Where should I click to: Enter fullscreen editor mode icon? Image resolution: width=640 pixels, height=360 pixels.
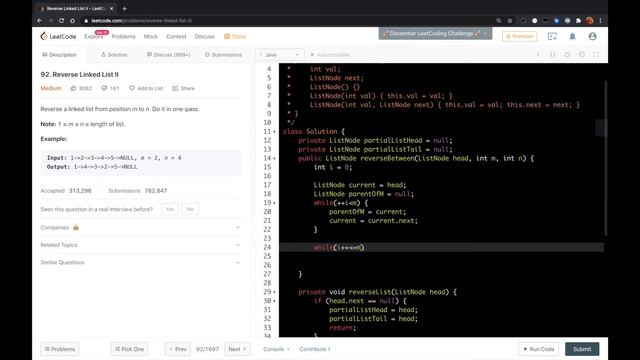tap(596, 54)
